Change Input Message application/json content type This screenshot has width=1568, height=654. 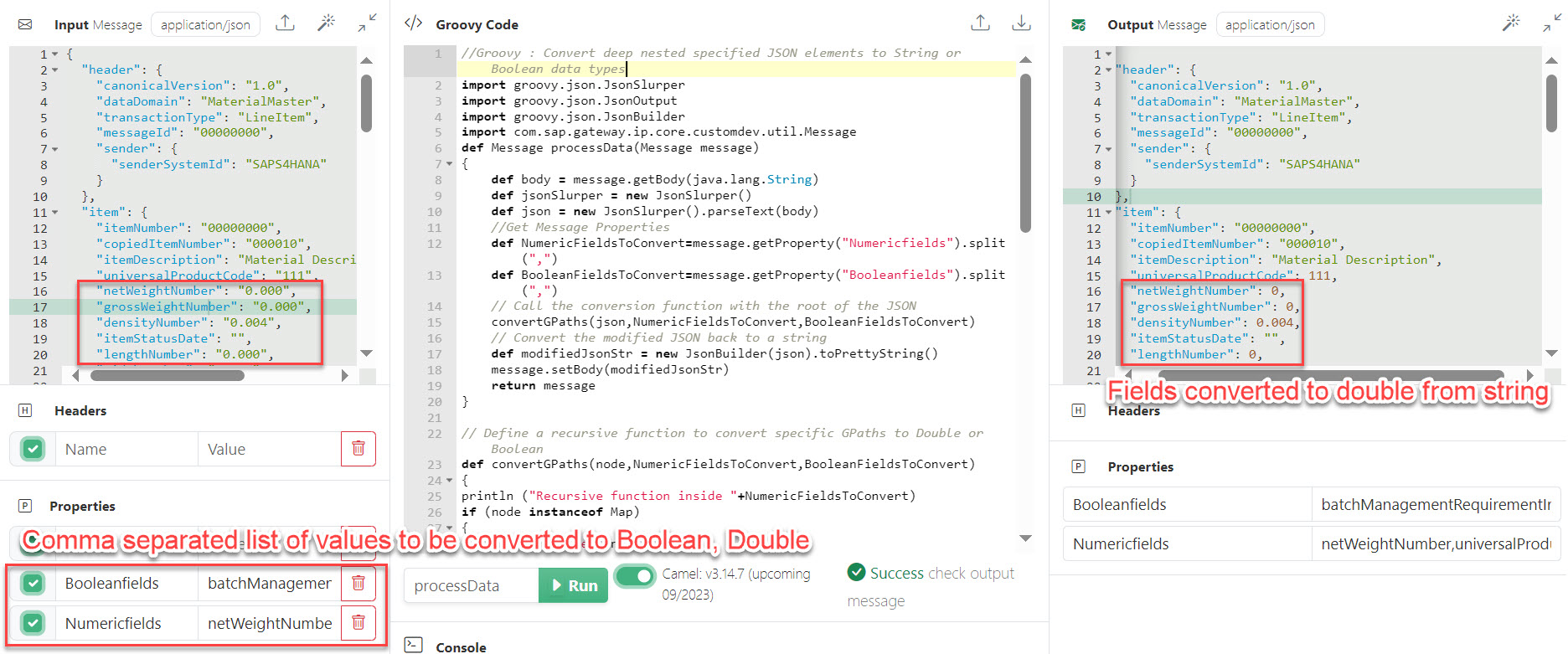coord(205,24)
